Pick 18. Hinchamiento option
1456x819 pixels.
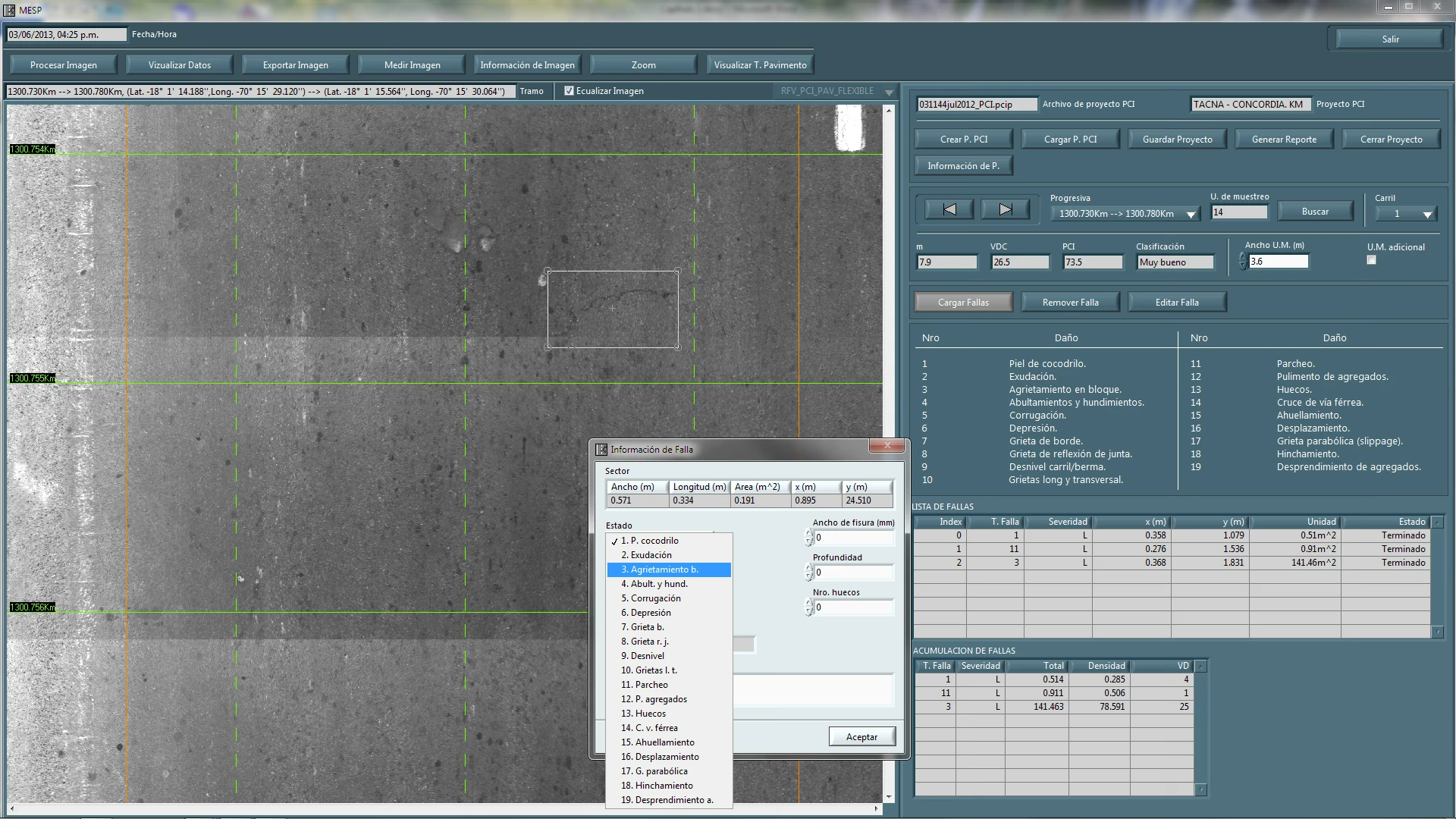668,786
